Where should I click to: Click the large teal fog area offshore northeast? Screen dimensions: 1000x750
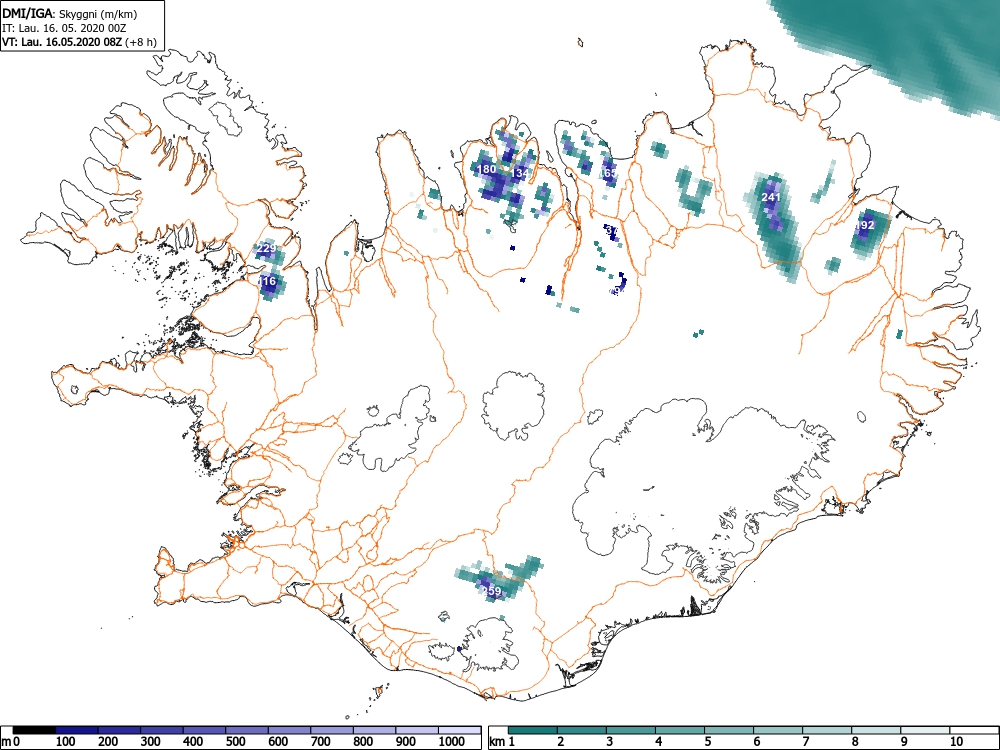click(x=912, y=45)
